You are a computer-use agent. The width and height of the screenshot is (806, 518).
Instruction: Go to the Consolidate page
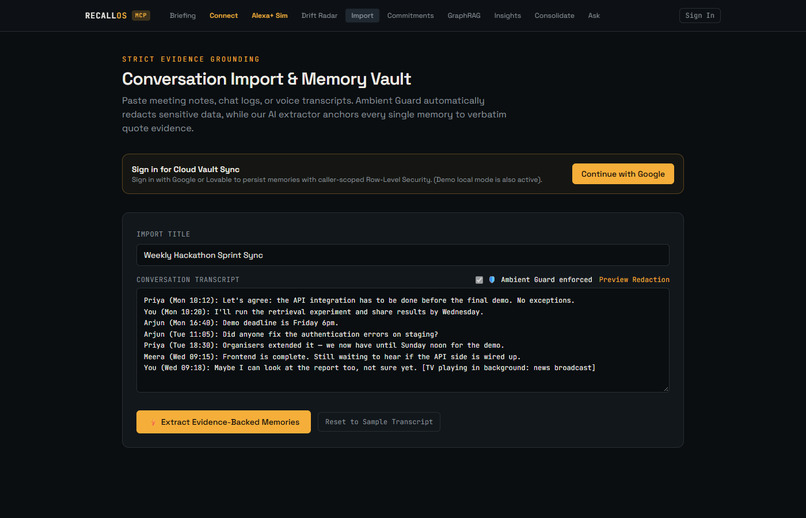click(x=554, y=15)
